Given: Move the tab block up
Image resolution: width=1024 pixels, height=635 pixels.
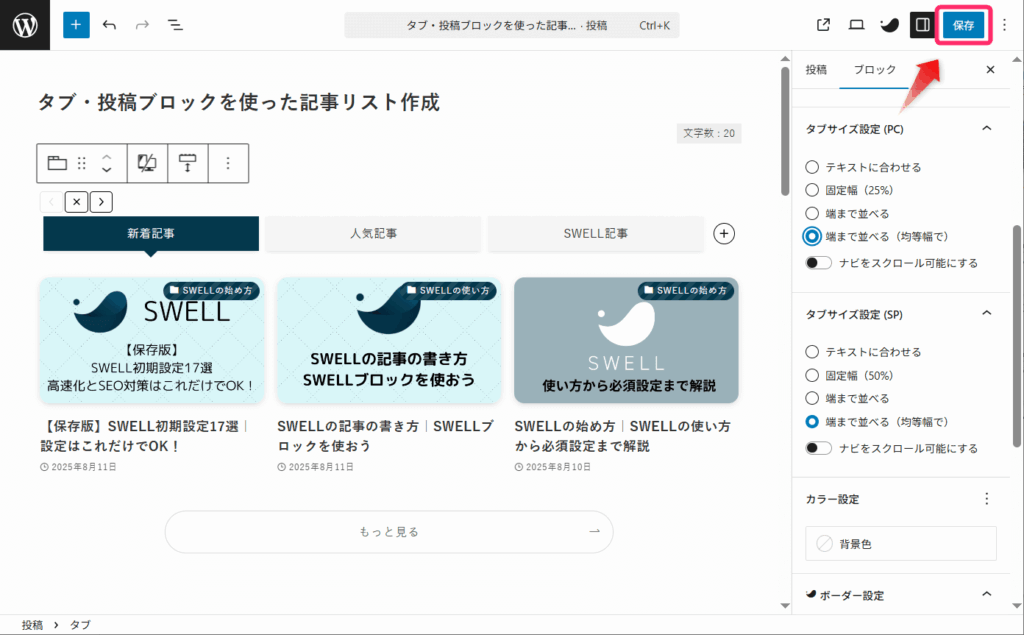Looking at the screenshot, I should point(106,157).
